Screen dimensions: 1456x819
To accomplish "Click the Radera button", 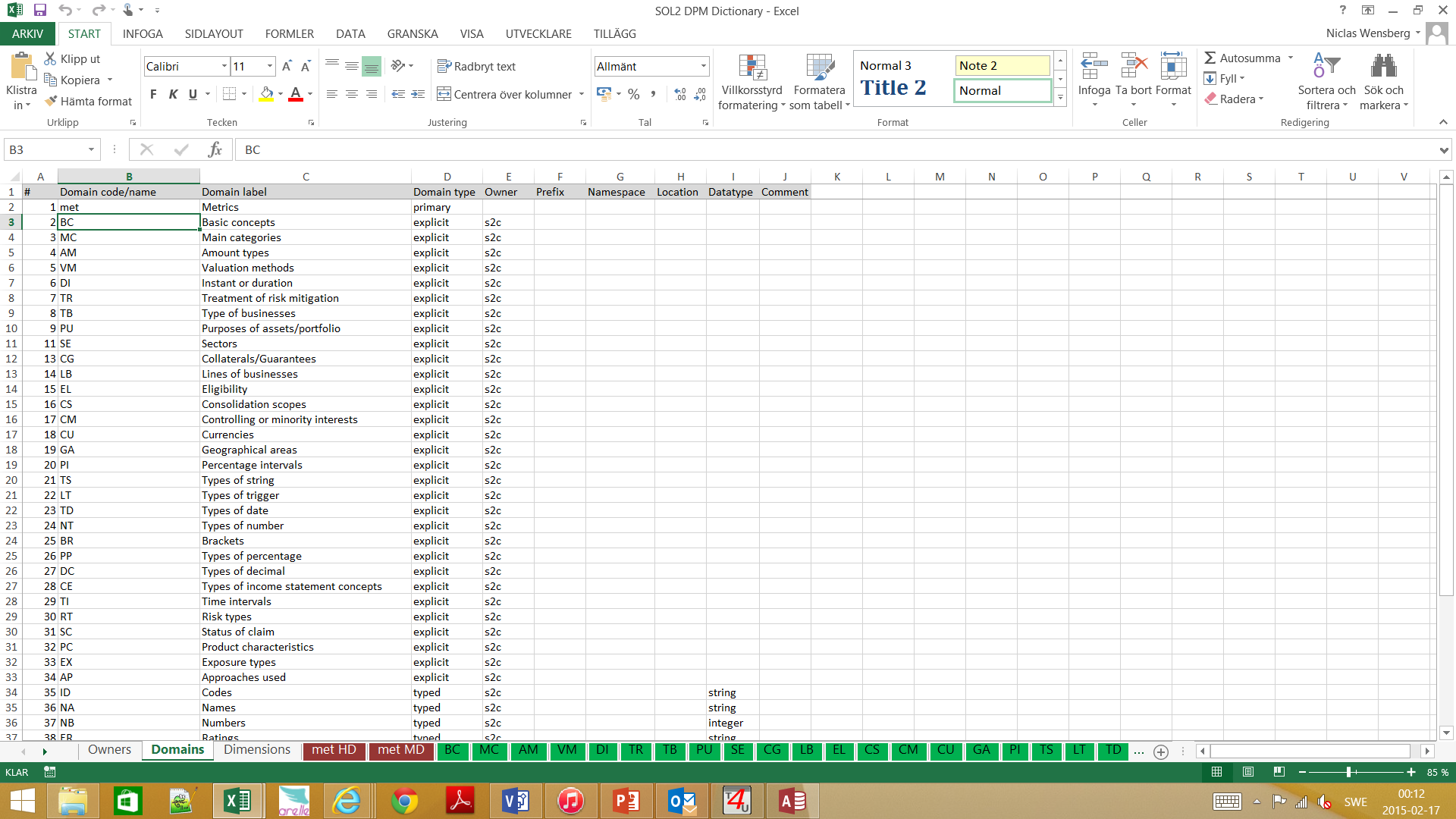I will click(1233, 99).
